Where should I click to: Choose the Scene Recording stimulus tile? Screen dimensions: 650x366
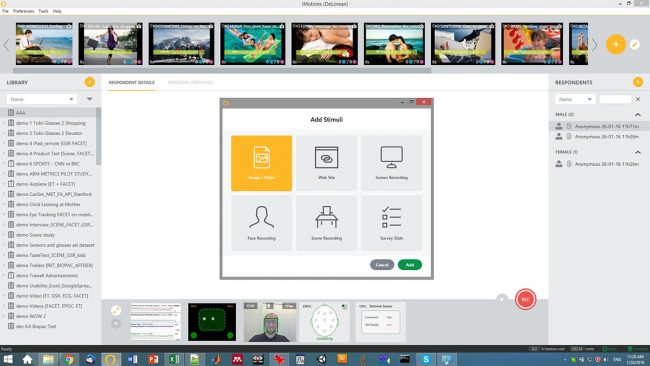pos(326,223)
